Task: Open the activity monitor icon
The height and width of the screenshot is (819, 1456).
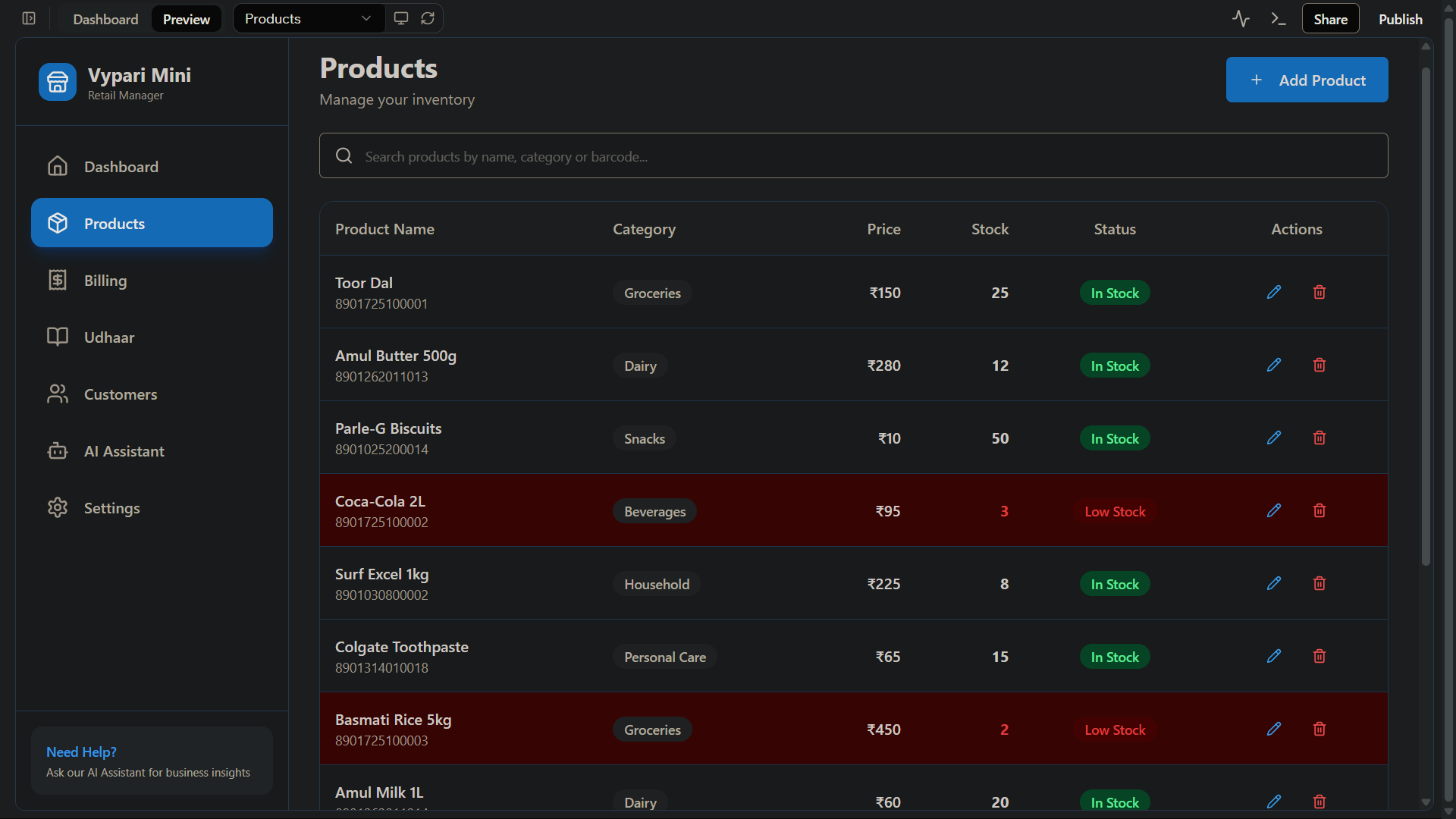Action: [1241, 18]
